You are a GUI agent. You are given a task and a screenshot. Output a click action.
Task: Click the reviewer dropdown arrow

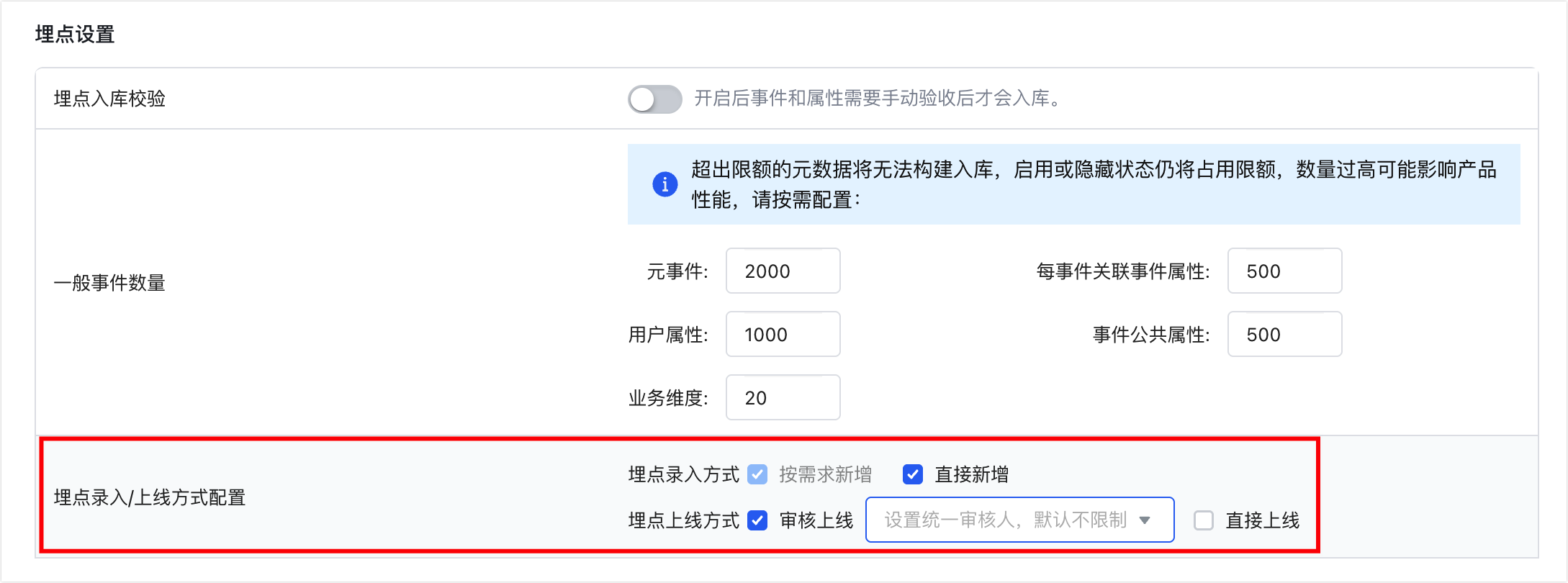pos(1145,520)
